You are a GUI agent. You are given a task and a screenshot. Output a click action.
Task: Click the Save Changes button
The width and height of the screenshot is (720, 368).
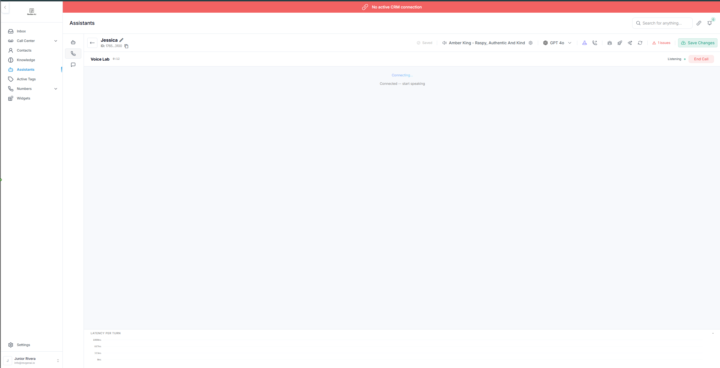[x=698, y=43]
